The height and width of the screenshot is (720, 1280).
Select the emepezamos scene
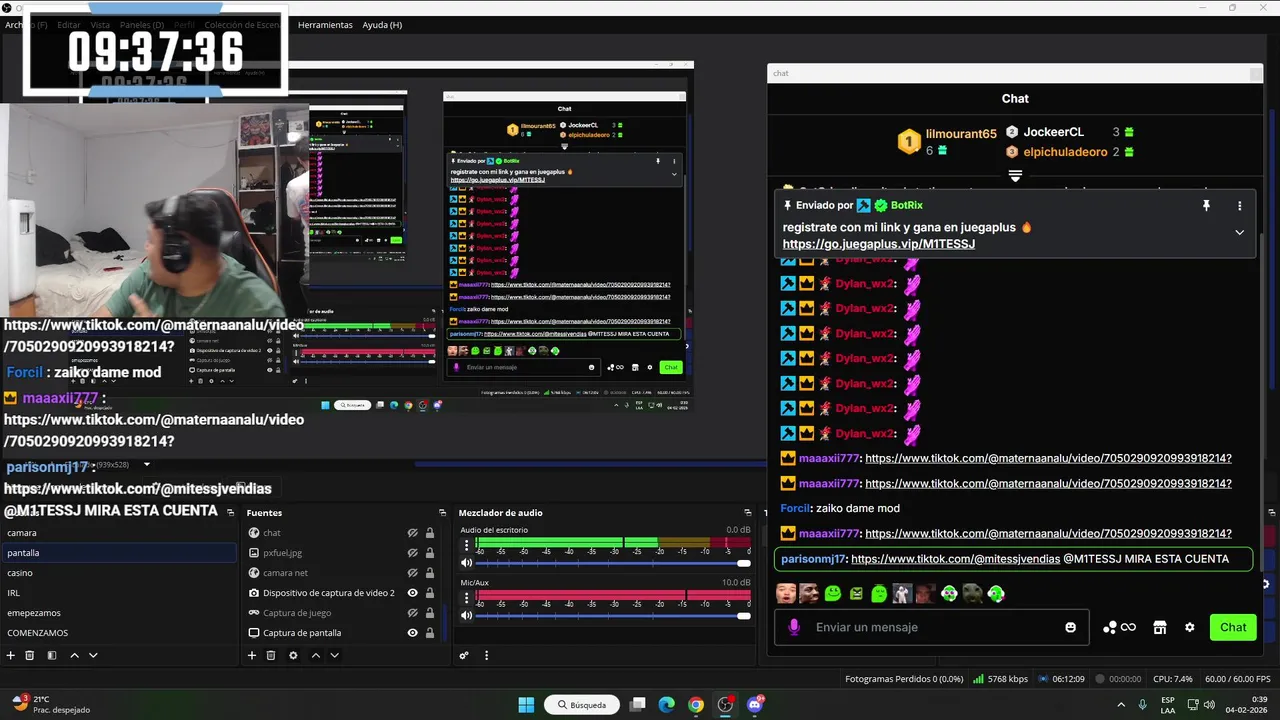(x=118, y=613)
